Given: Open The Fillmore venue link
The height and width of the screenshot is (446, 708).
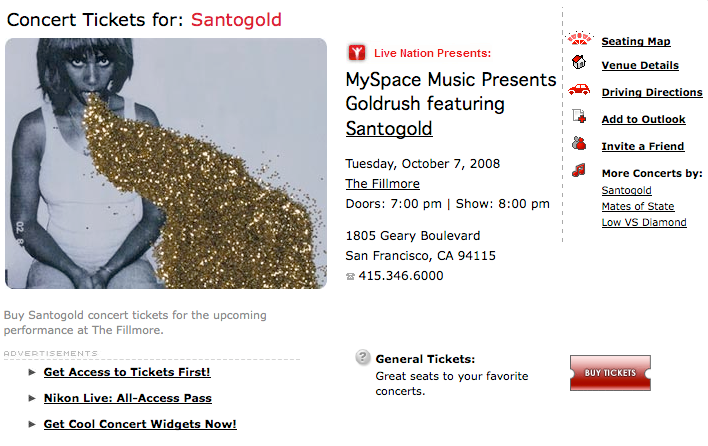Looking at the screenshot, I should [382, 184].
